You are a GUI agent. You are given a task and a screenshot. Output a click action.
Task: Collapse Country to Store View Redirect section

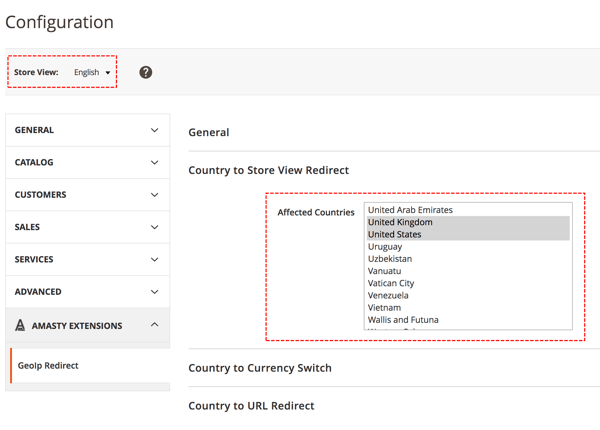click(x=268, y=170)
